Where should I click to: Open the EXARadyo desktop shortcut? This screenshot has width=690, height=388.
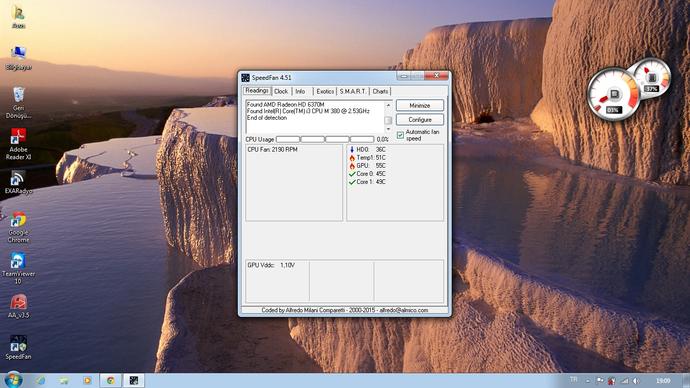pos(18,183)
